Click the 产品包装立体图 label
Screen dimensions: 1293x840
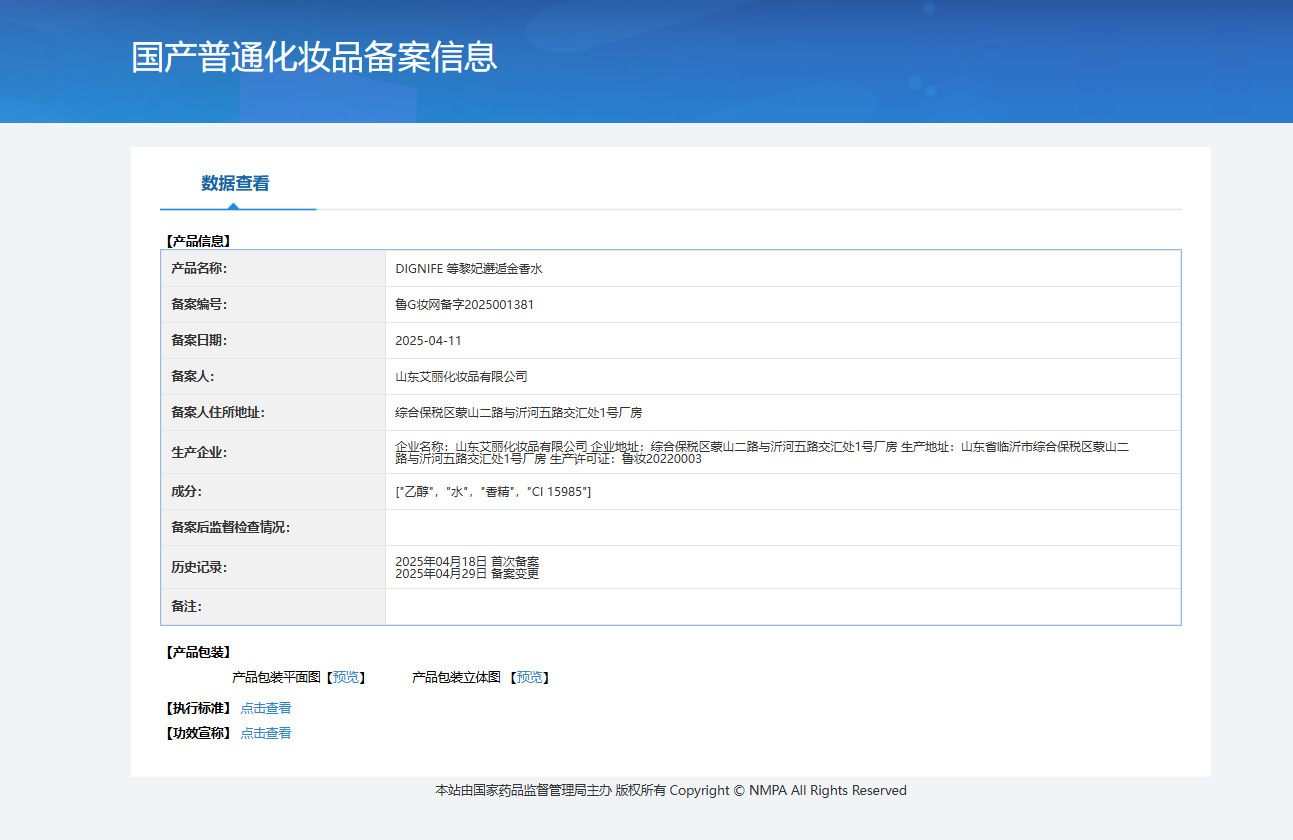(456, 678)
